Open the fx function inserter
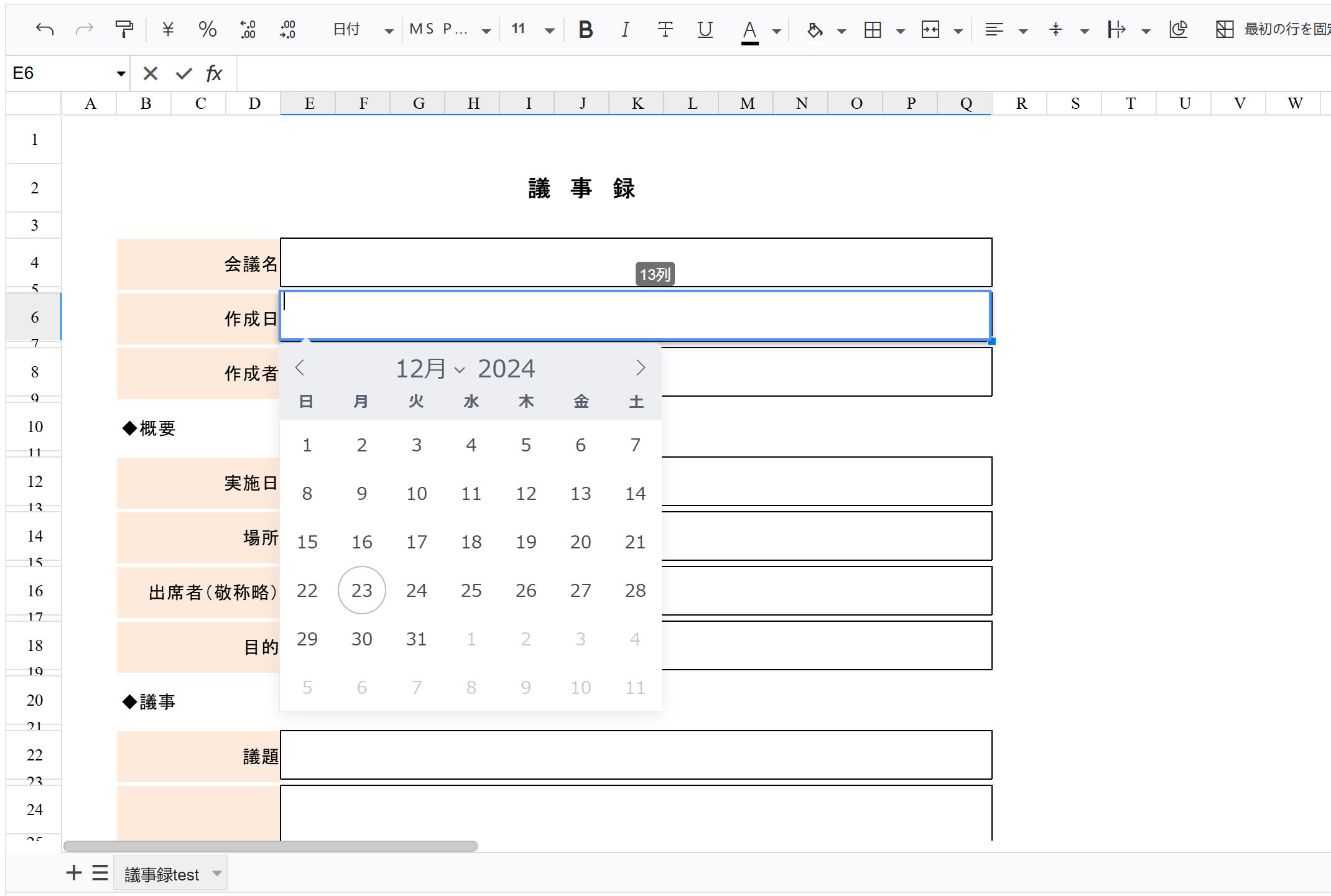Viewport: 1331px width, 896px height. click(x=214, y=73)
